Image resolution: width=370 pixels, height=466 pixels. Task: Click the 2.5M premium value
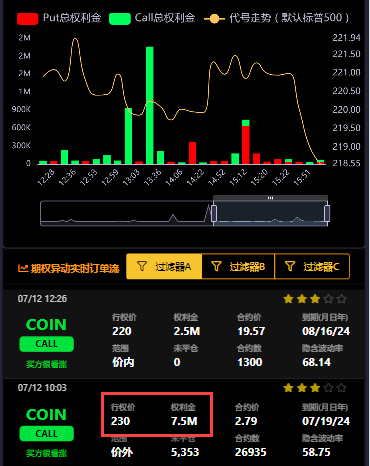point(187,331)
